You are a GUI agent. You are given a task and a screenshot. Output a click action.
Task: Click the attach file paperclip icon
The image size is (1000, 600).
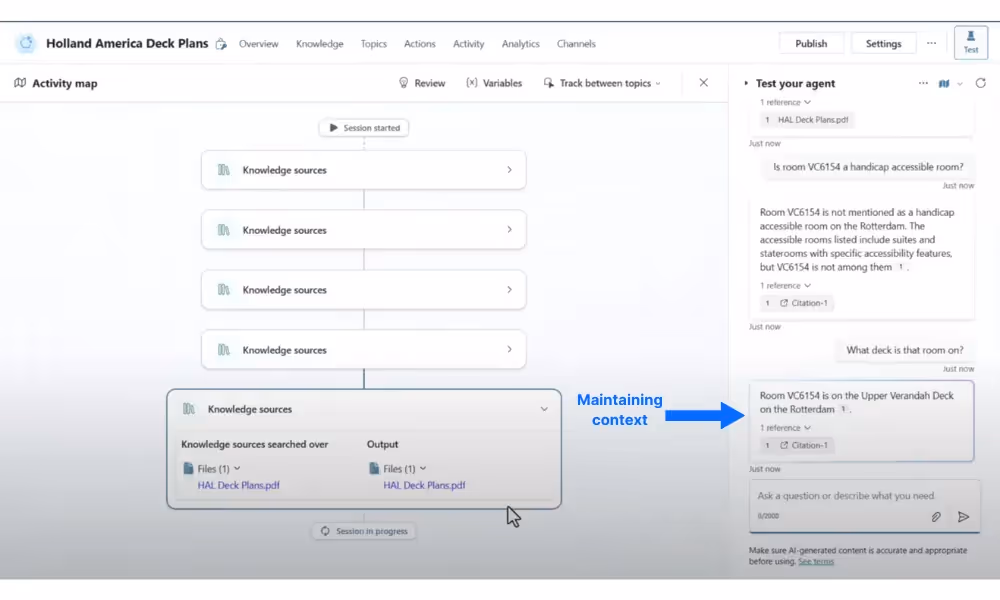pos(936,516)
